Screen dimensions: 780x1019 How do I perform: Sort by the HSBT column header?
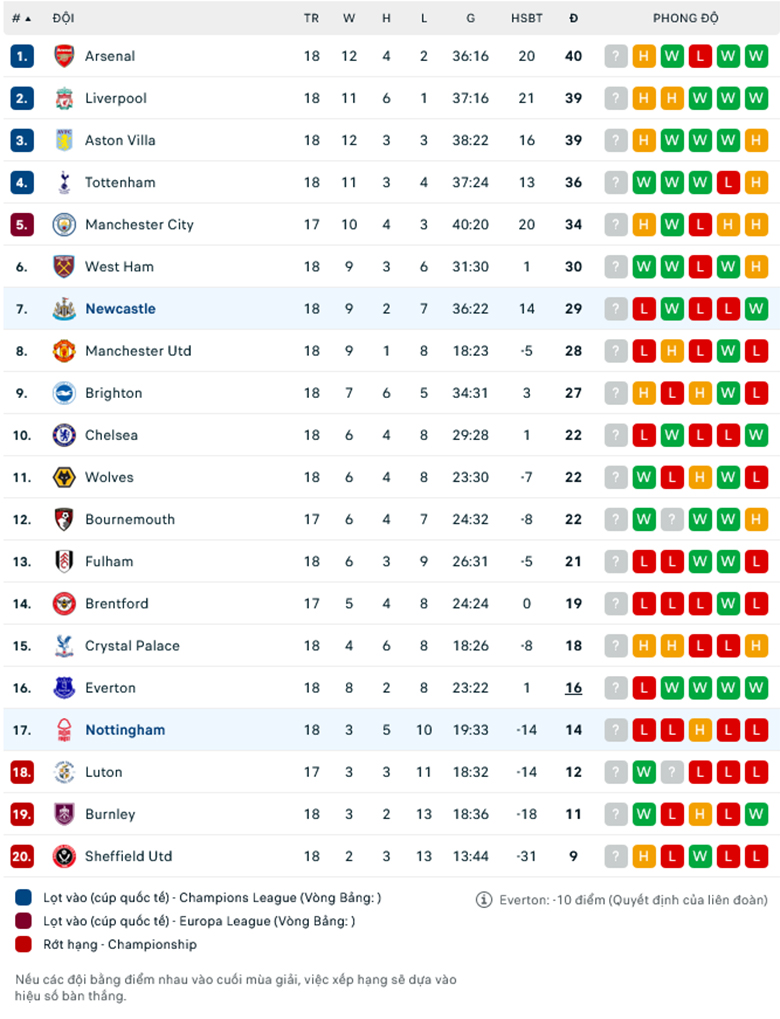(x=526, y=18)
